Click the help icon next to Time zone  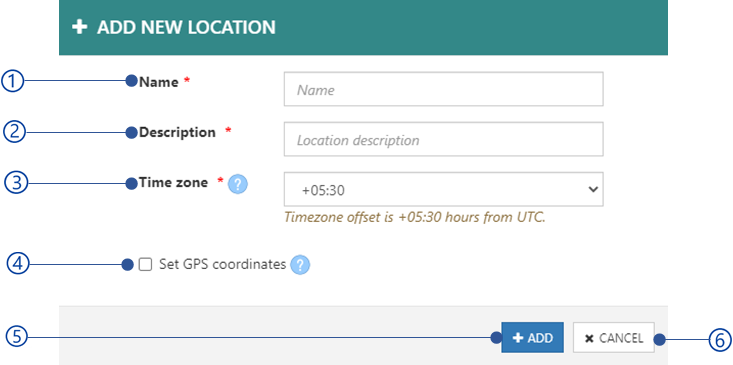click(x=237, y=185)
